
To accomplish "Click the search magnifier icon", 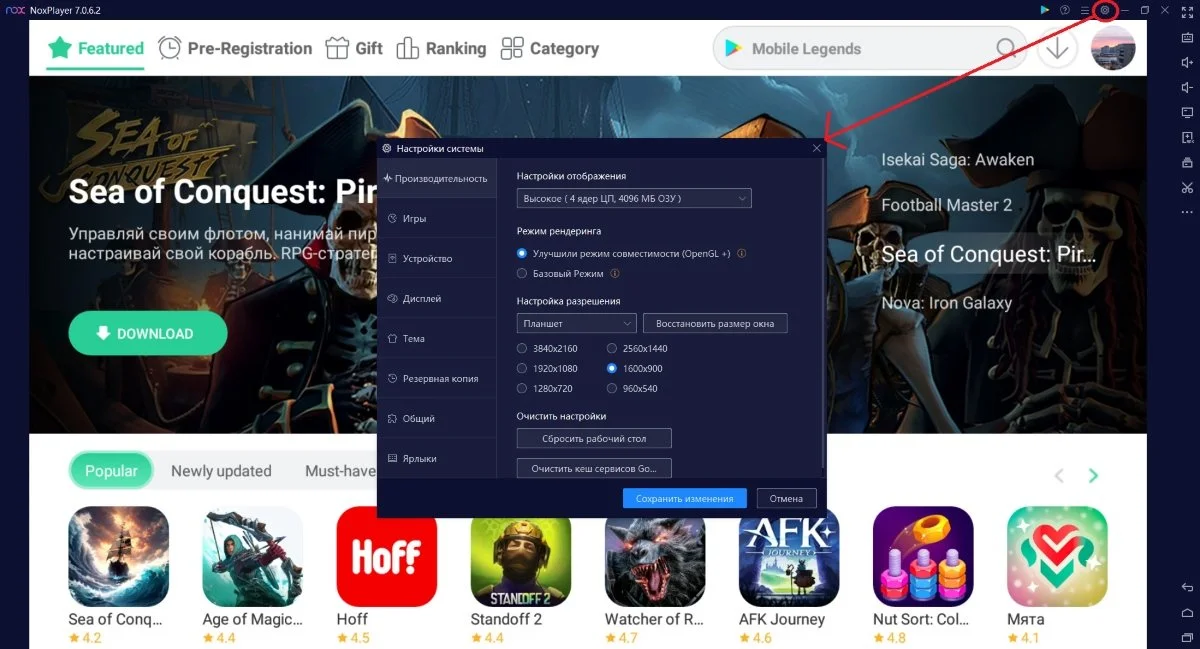I will pos(1006,48).
